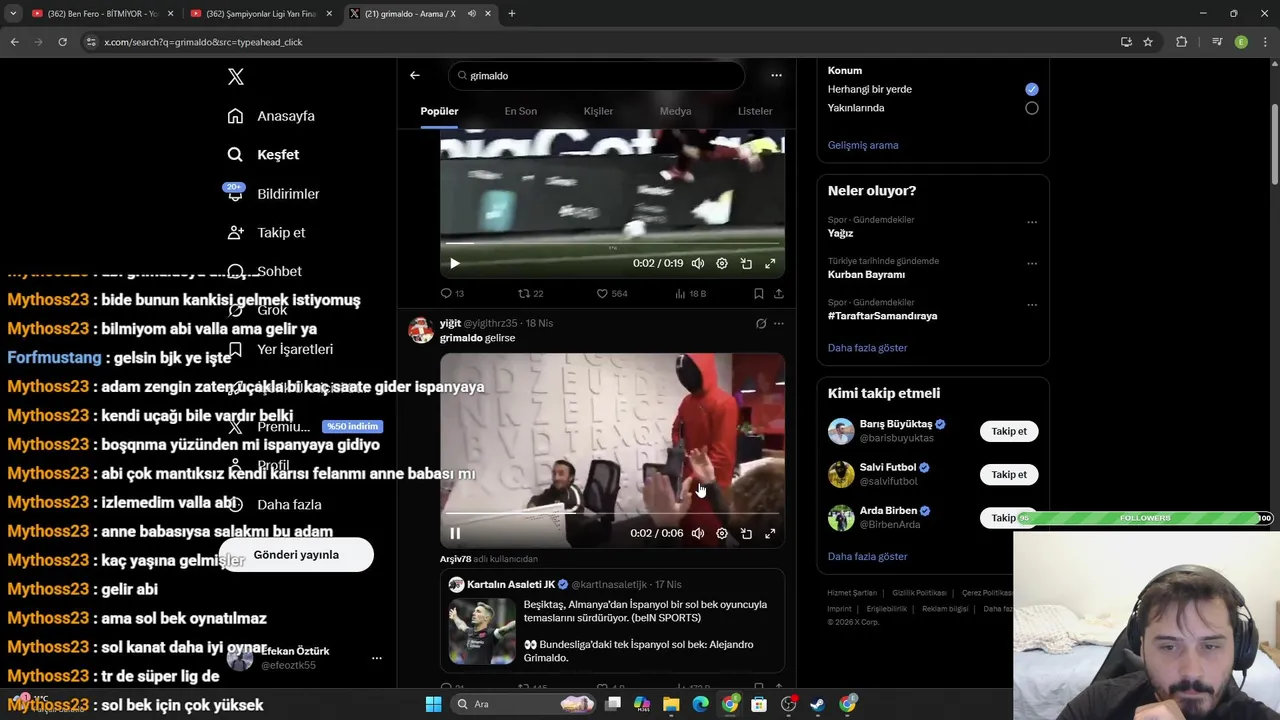
Task: Enter fullscreen on yiğit's video
Action: tap(770, 534)
